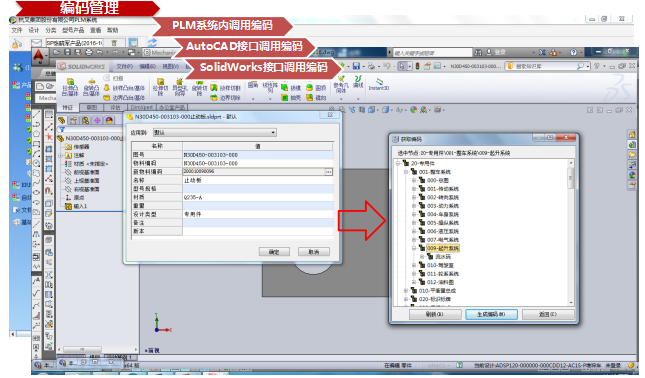
Task: Expand the 注解 node in feature tree
Action: coord(61,155)
